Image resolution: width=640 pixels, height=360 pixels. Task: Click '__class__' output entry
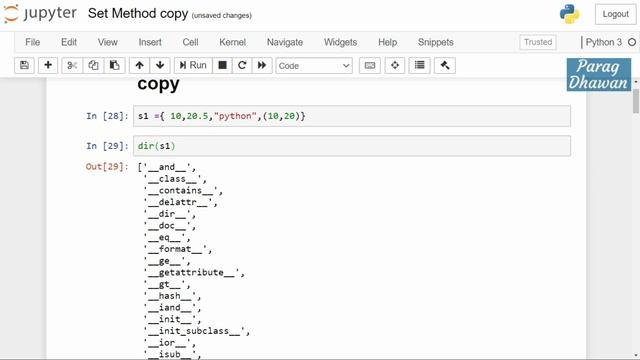[x=172, y=179]
